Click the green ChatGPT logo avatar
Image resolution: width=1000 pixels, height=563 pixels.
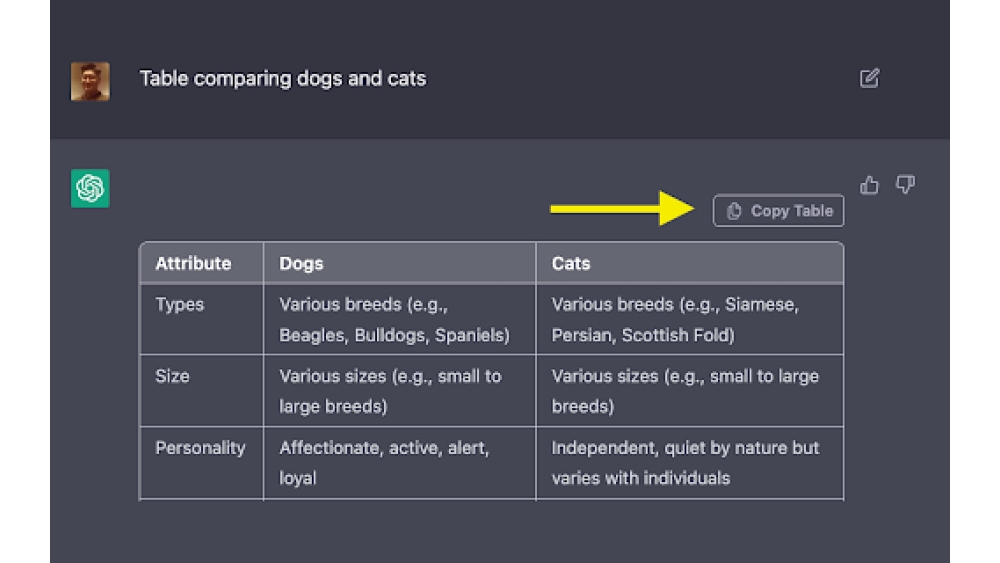tap(90, 188)
